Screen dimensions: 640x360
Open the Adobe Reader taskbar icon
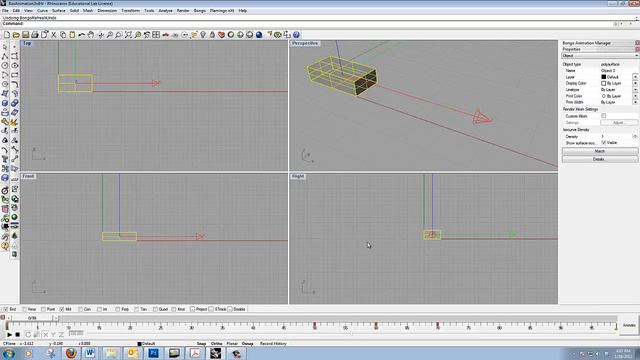point(195,353)
